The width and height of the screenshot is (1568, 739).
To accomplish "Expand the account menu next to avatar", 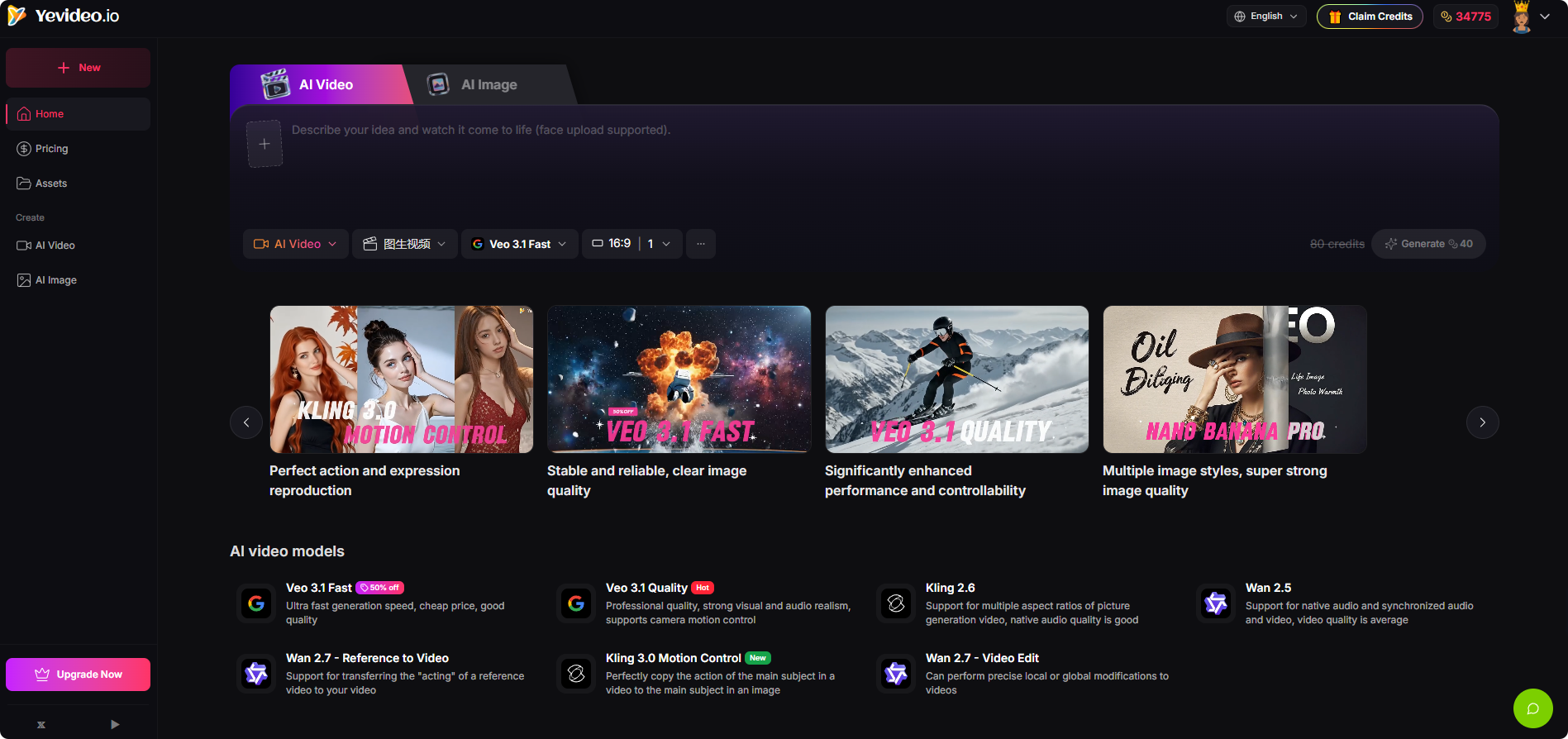I will click(x=1545, y=17).
